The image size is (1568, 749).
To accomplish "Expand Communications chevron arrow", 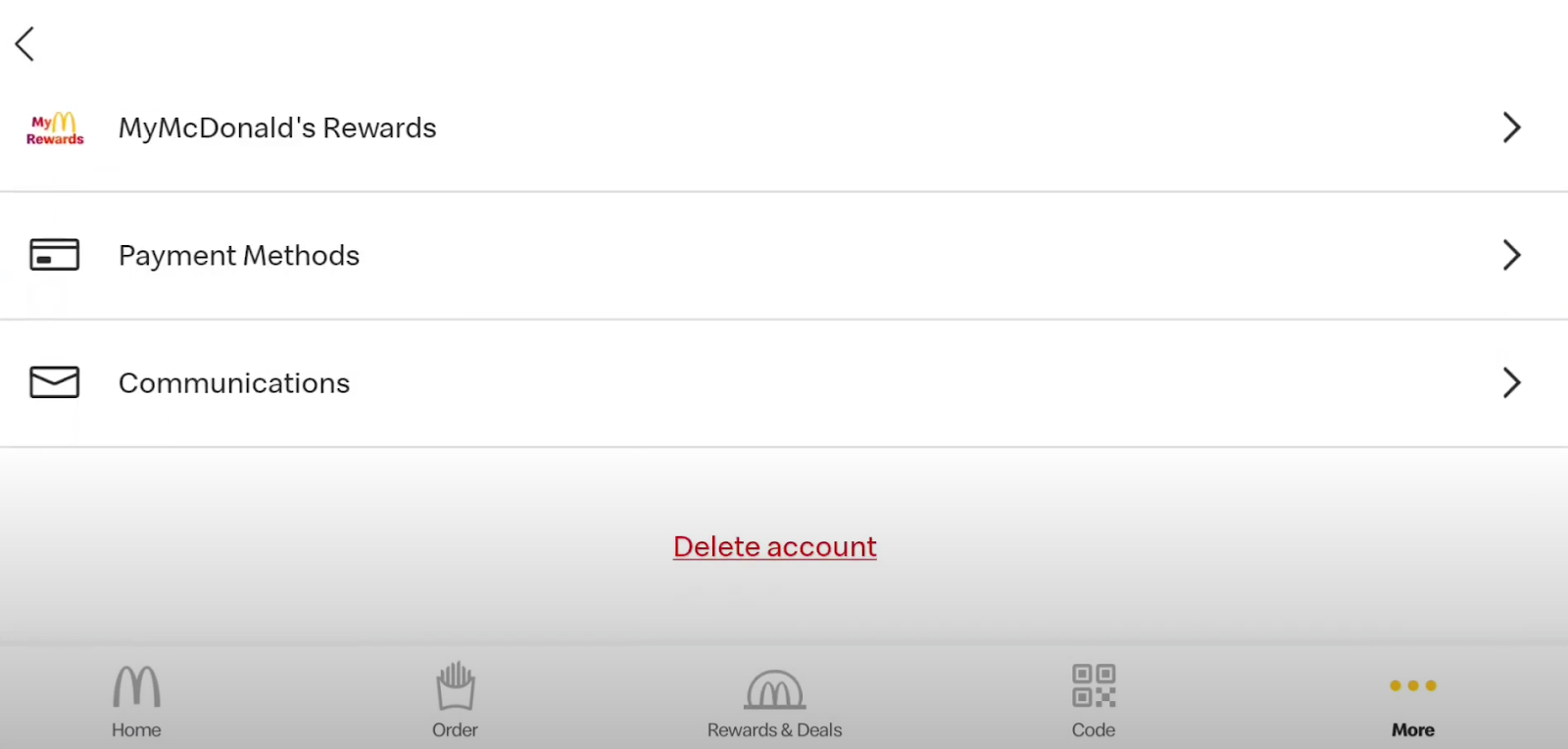I will 1512,382.
